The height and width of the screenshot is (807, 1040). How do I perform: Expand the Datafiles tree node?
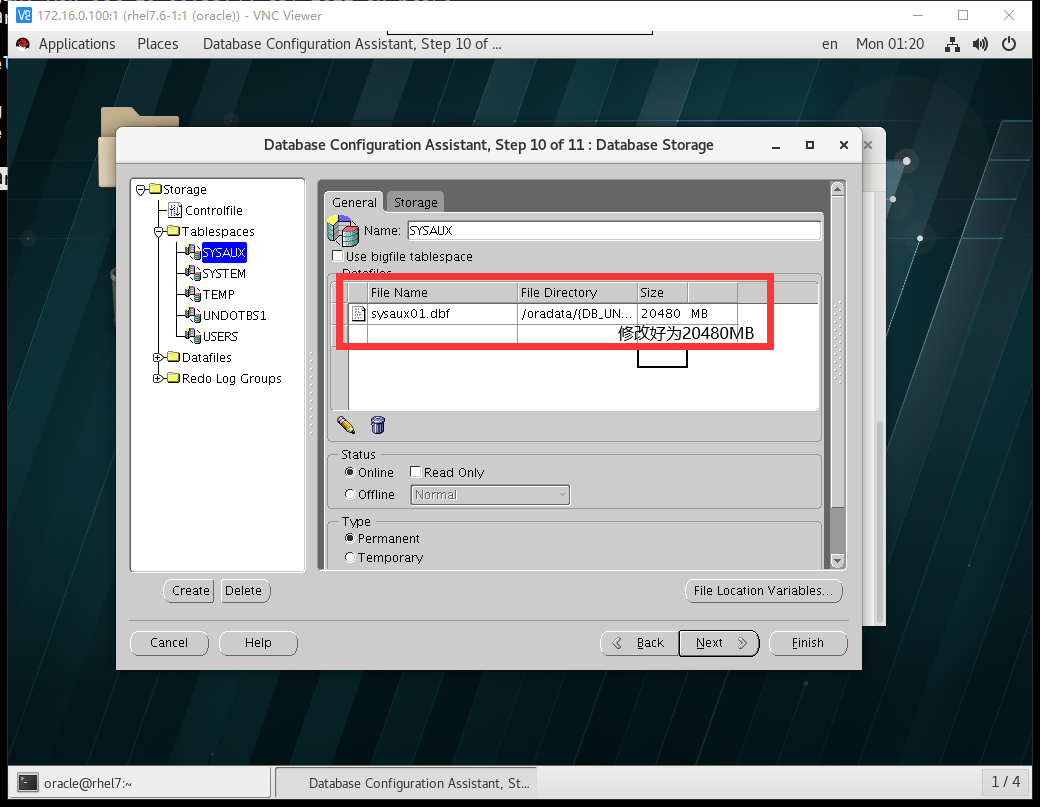click(158, 357)
